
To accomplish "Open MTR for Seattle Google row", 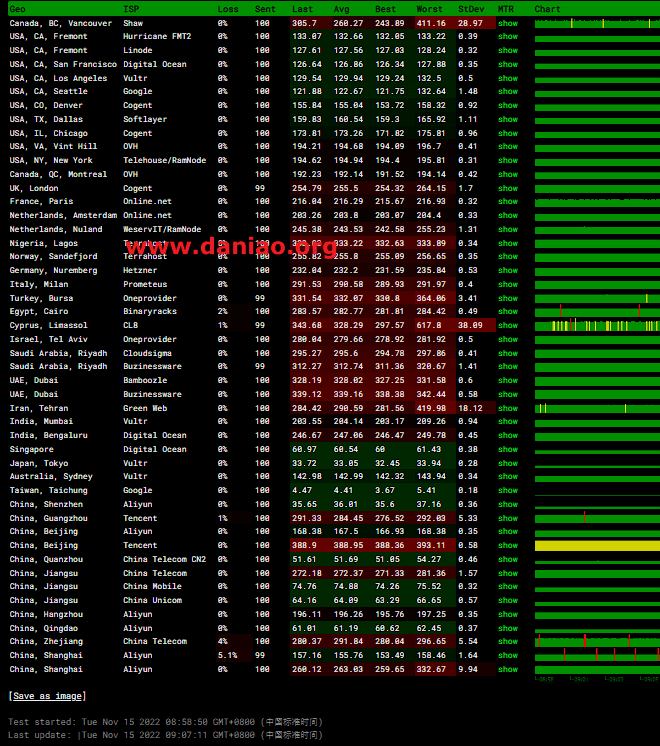I will [508, 91].
